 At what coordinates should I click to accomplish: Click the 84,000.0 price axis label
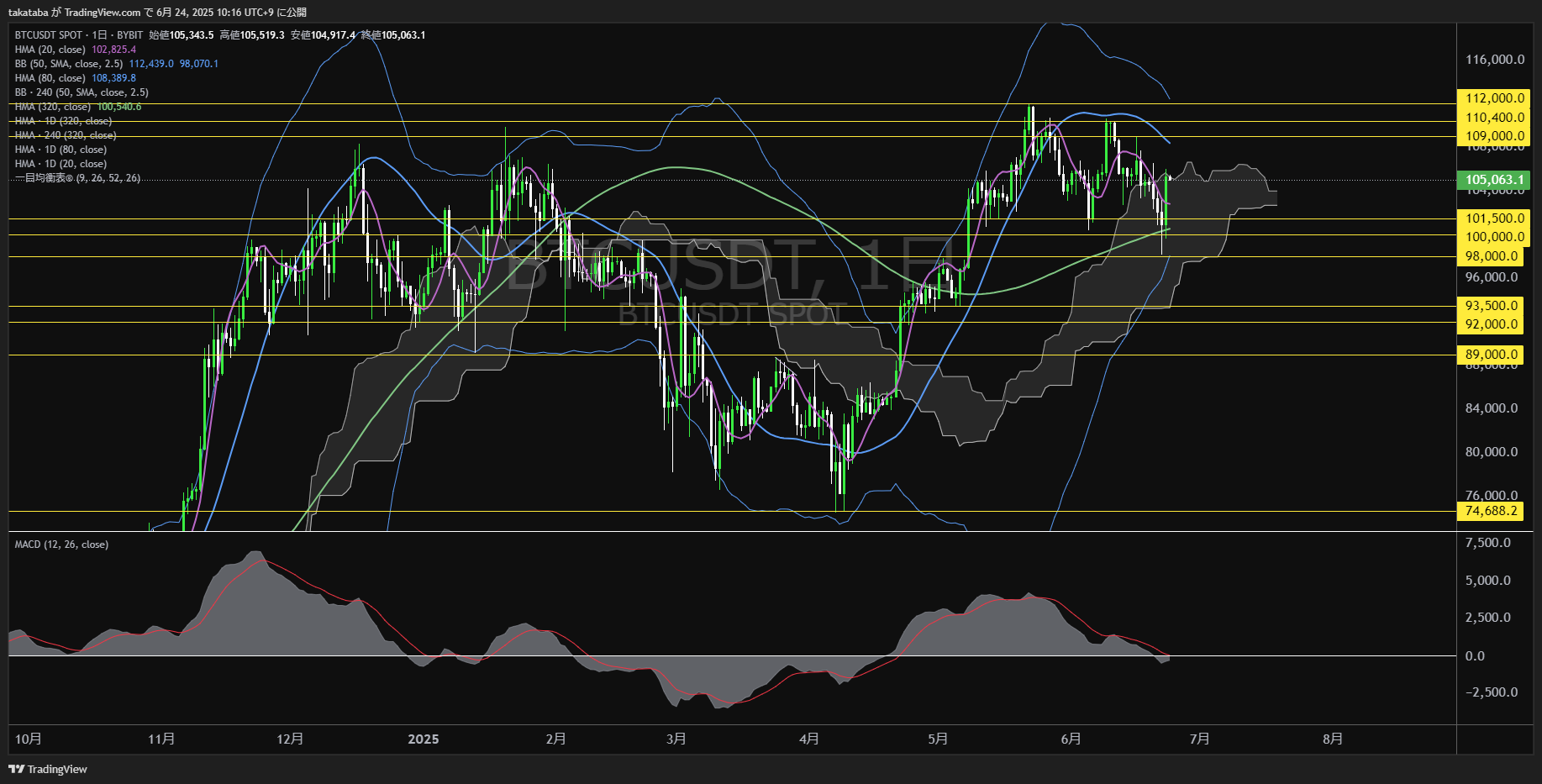click(1492, 408)
